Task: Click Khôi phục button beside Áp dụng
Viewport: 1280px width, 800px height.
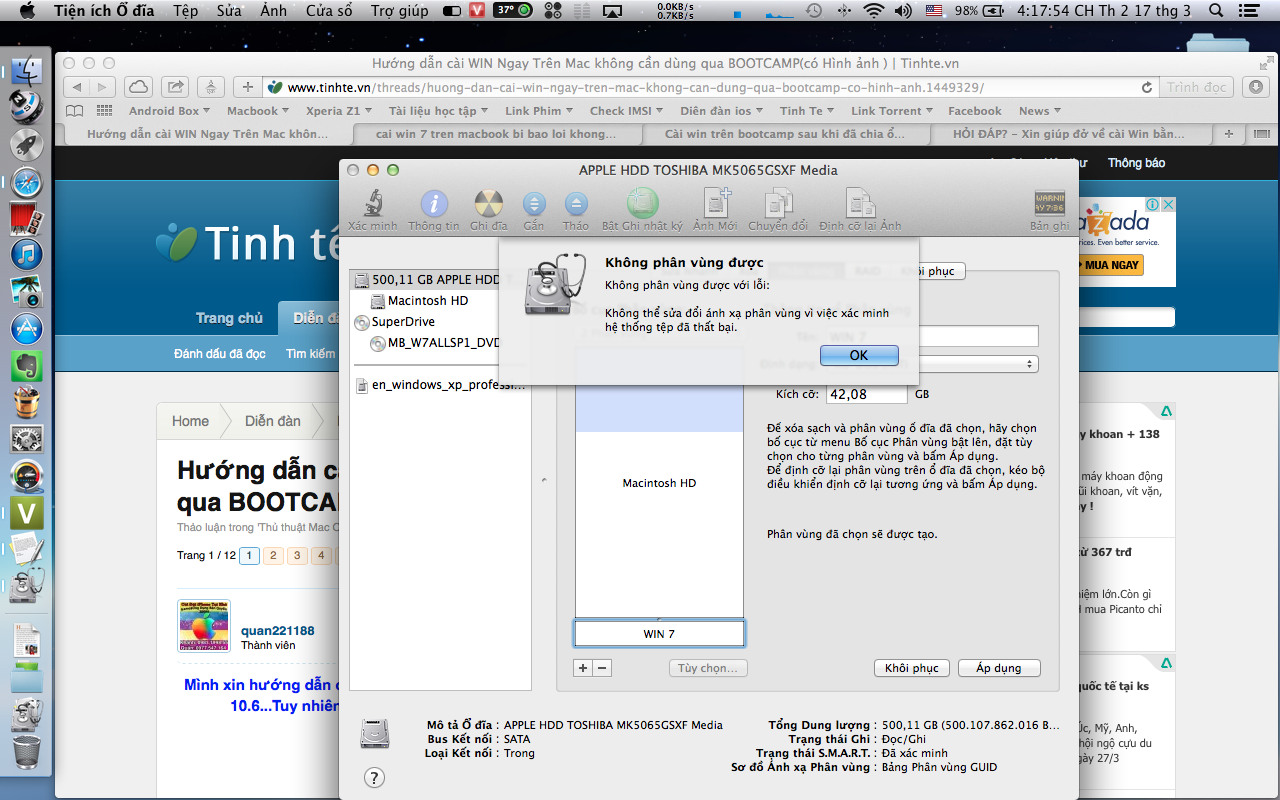Action: coord(912,668)
